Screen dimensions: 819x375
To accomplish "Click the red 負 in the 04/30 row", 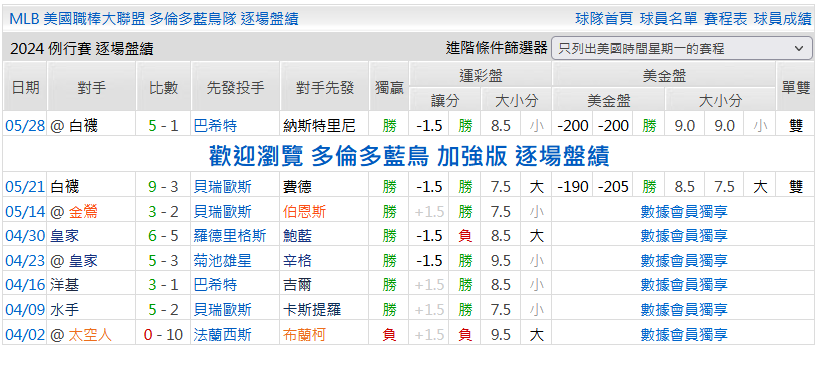I will coord(465,236).
